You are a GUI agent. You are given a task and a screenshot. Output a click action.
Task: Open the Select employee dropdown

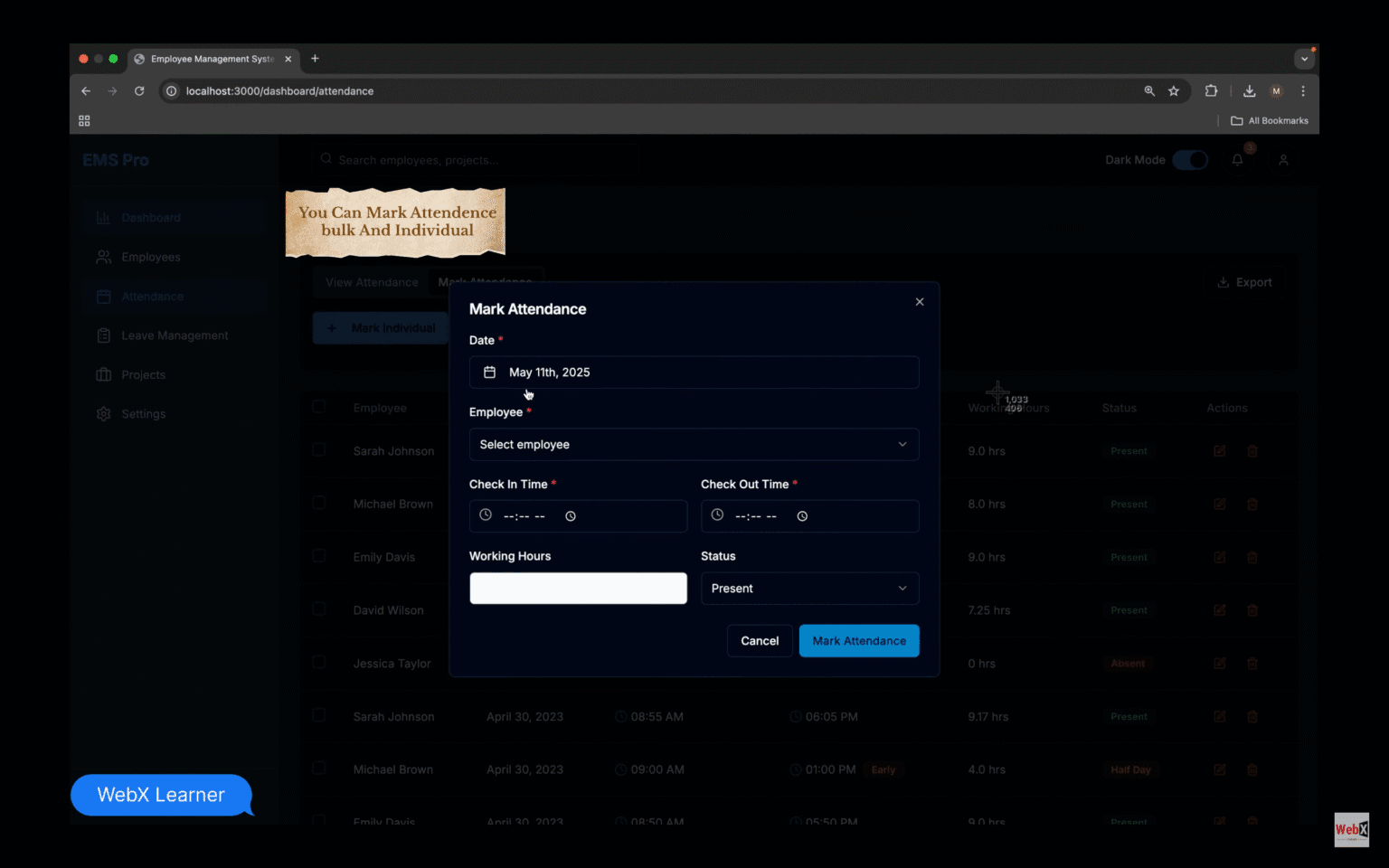[694, 444]
